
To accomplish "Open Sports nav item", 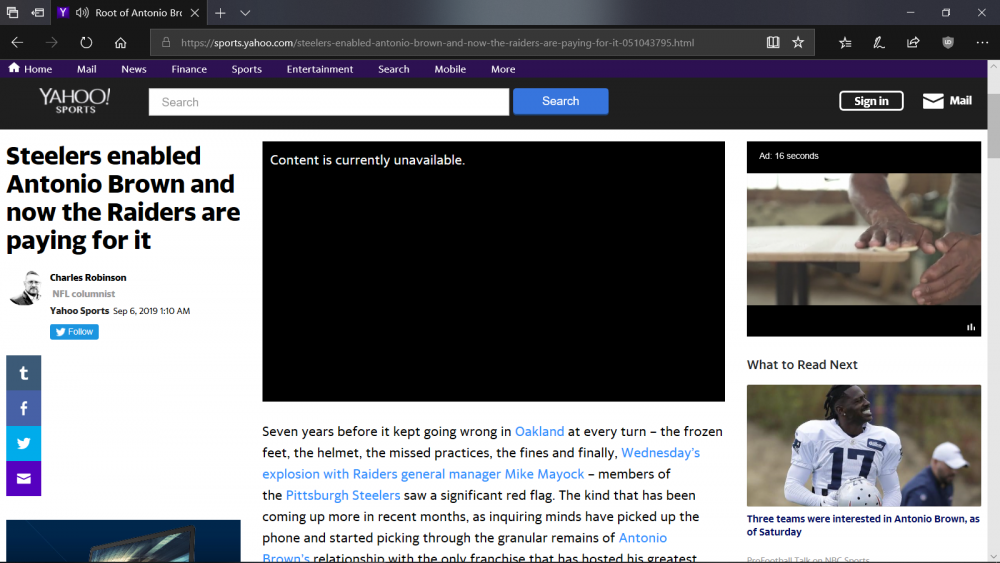I will (x=247, y=69).
